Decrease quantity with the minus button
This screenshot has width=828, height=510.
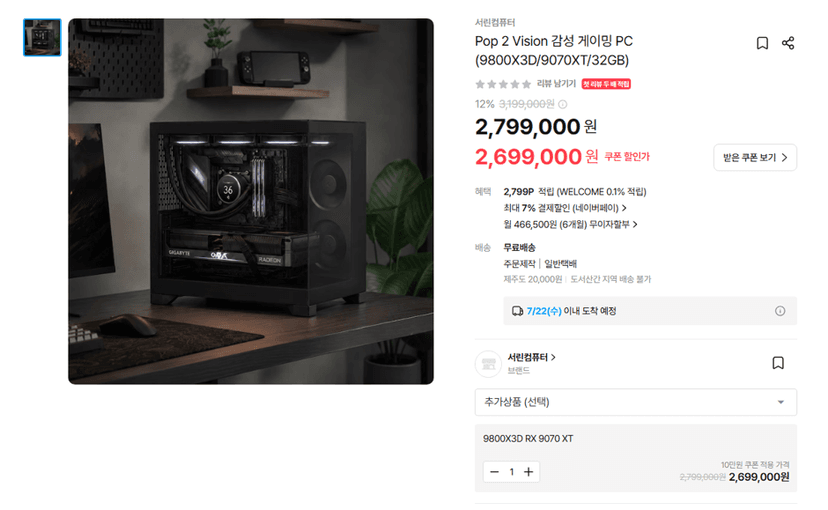[494, 472]
